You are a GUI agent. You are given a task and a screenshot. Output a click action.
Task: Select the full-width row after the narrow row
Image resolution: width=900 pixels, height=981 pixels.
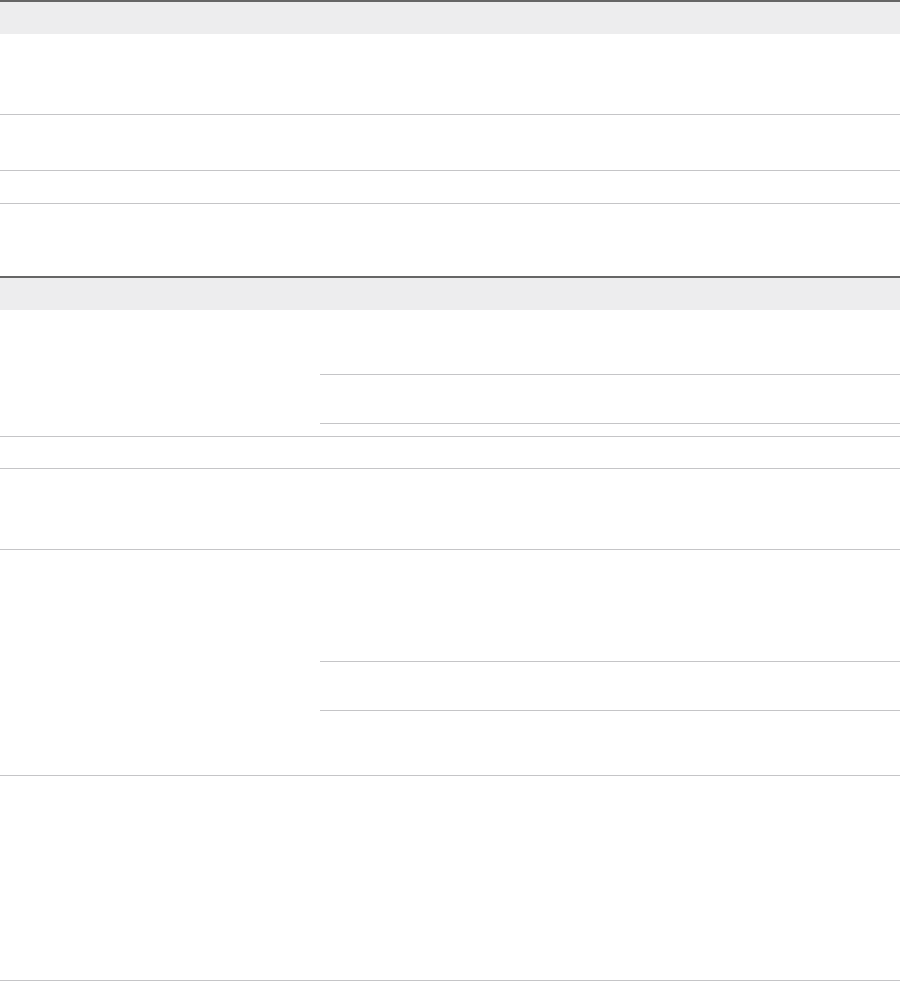pos(450,509)
